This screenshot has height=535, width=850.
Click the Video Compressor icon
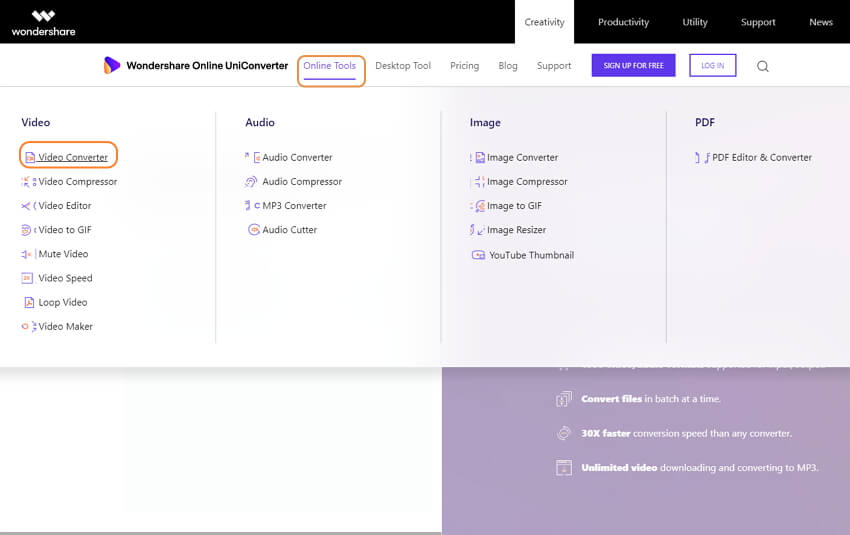(x=29, y=182)
